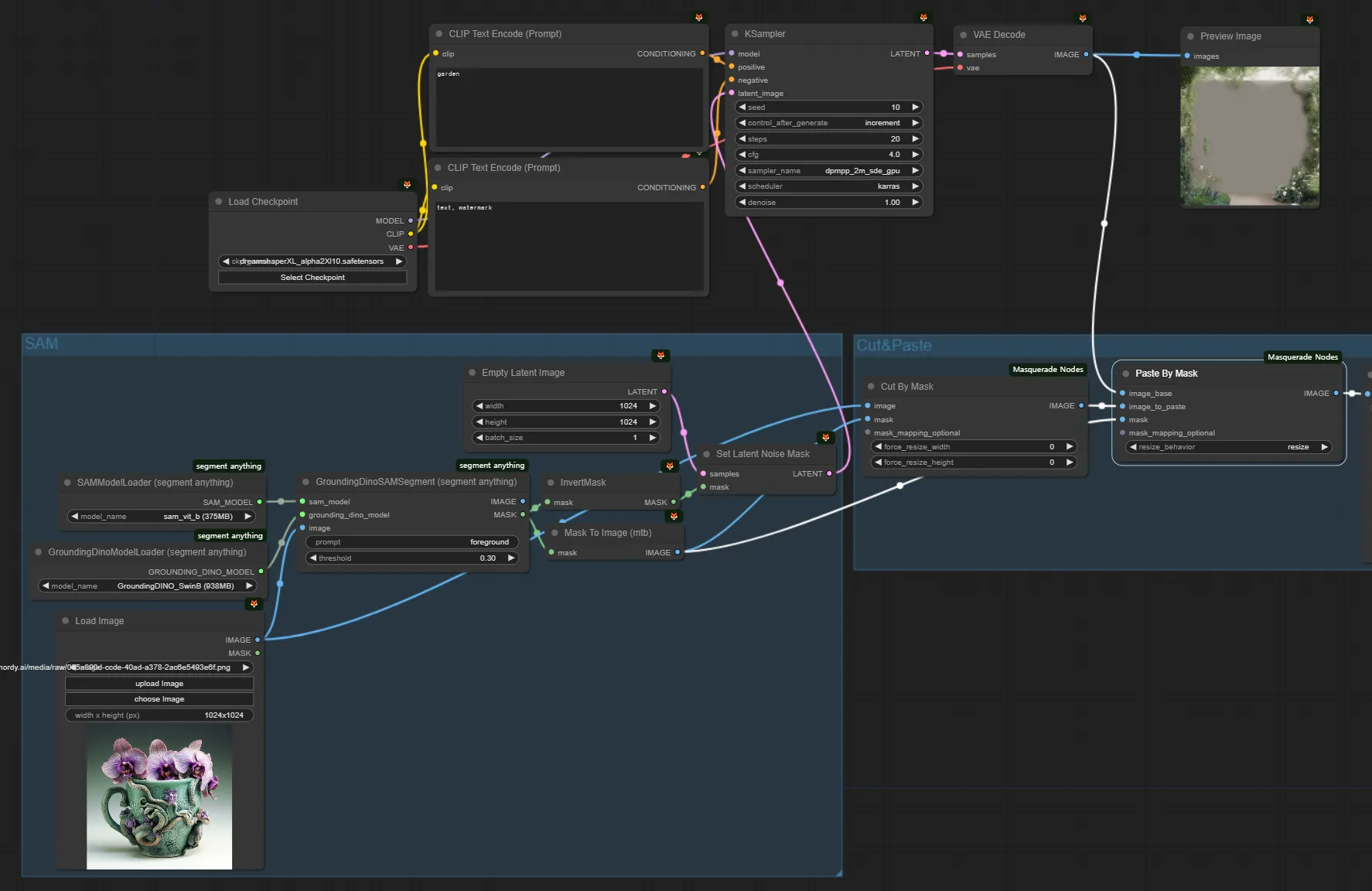Click the SAM group title
Image resolution: width=1372 pixels, height=891 pixels.
click(x=42, y=343)
